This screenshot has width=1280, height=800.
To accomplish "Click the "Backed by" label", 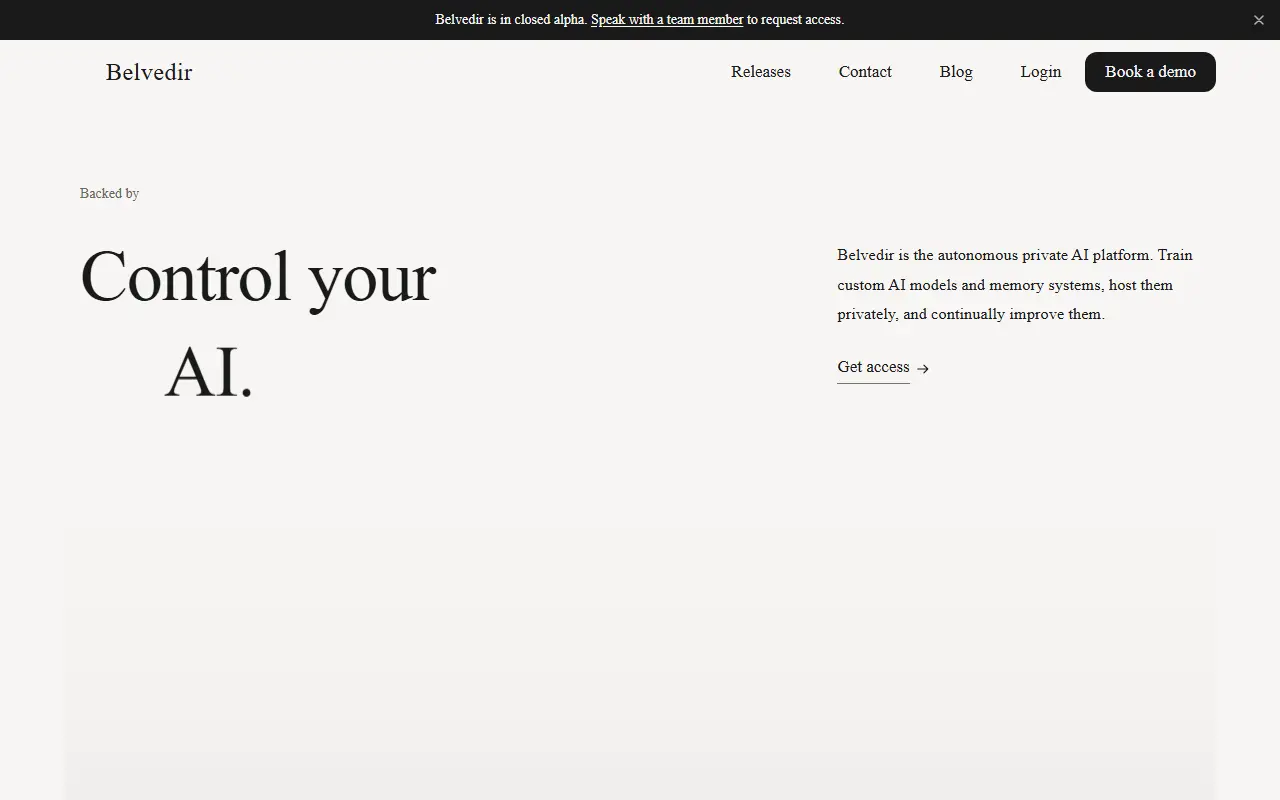I will (x=109, y=193).
